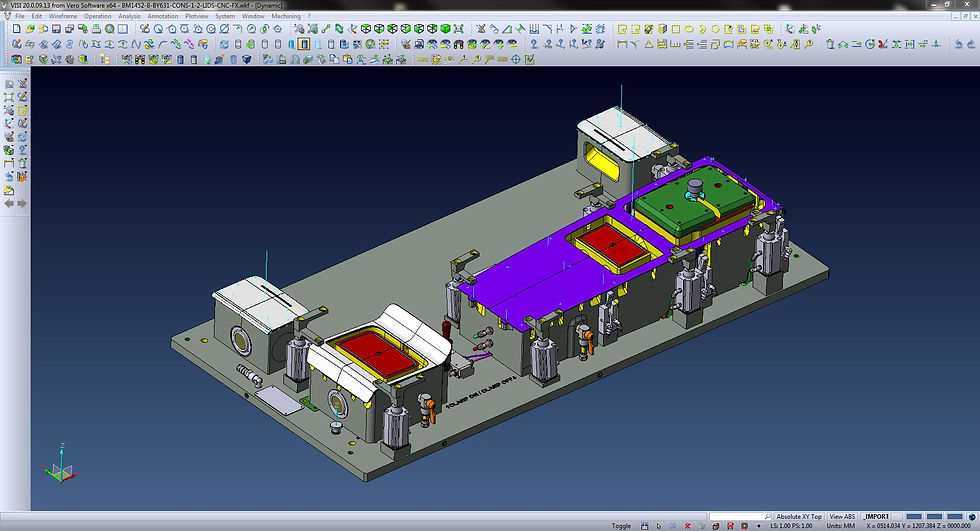Open the Operation menu

(x=98, y=16)
